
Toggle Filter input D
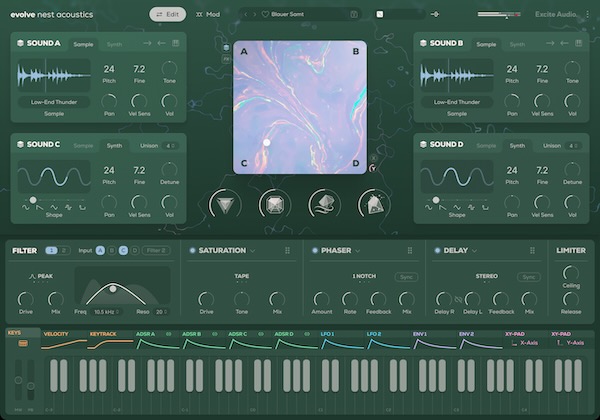point(135,251)
